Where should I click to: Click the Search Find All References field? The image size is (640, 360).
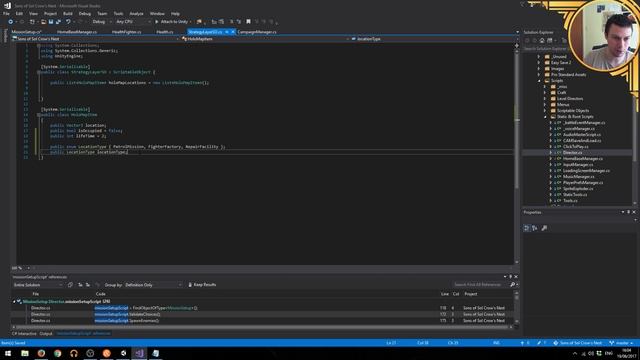(x=481, y=285)
